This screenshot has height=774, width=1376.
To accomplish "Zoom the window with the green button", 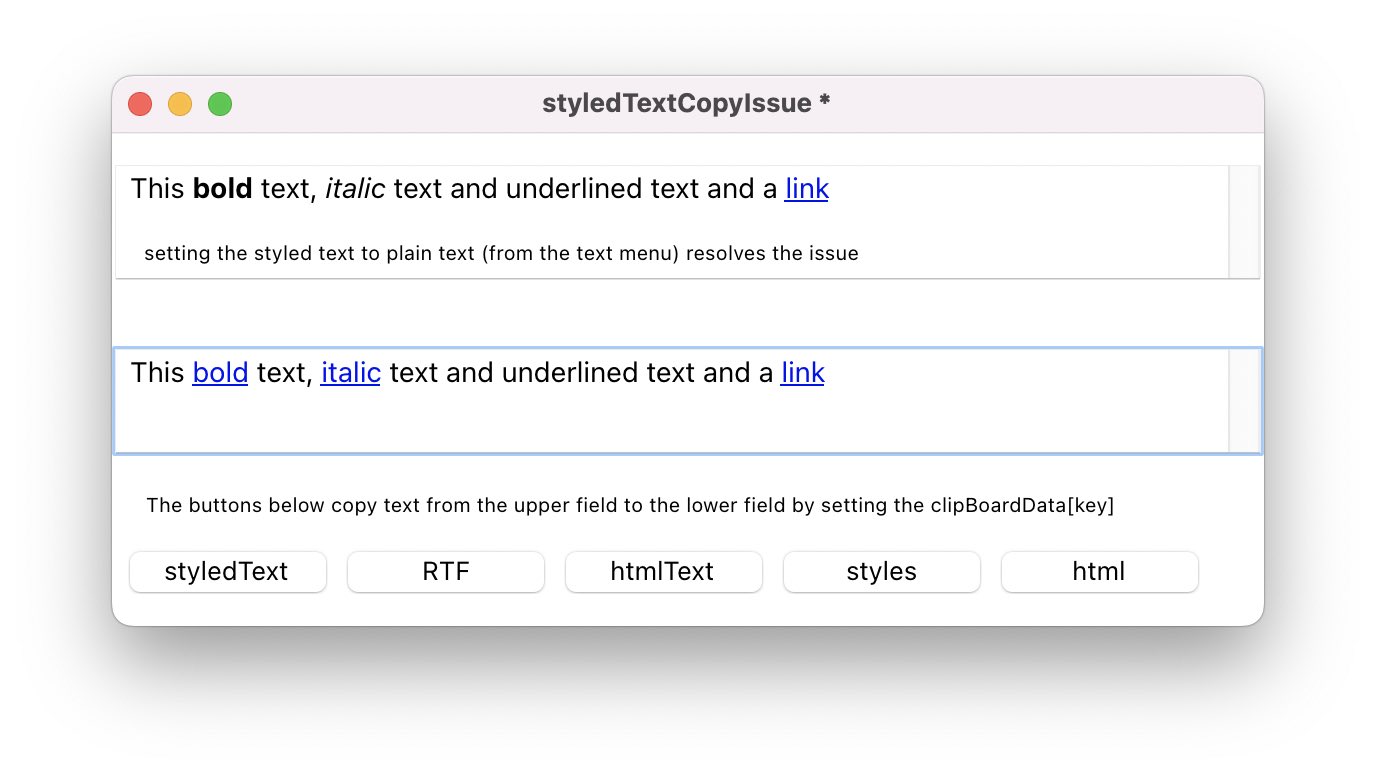I will click(x=220, y=104).
